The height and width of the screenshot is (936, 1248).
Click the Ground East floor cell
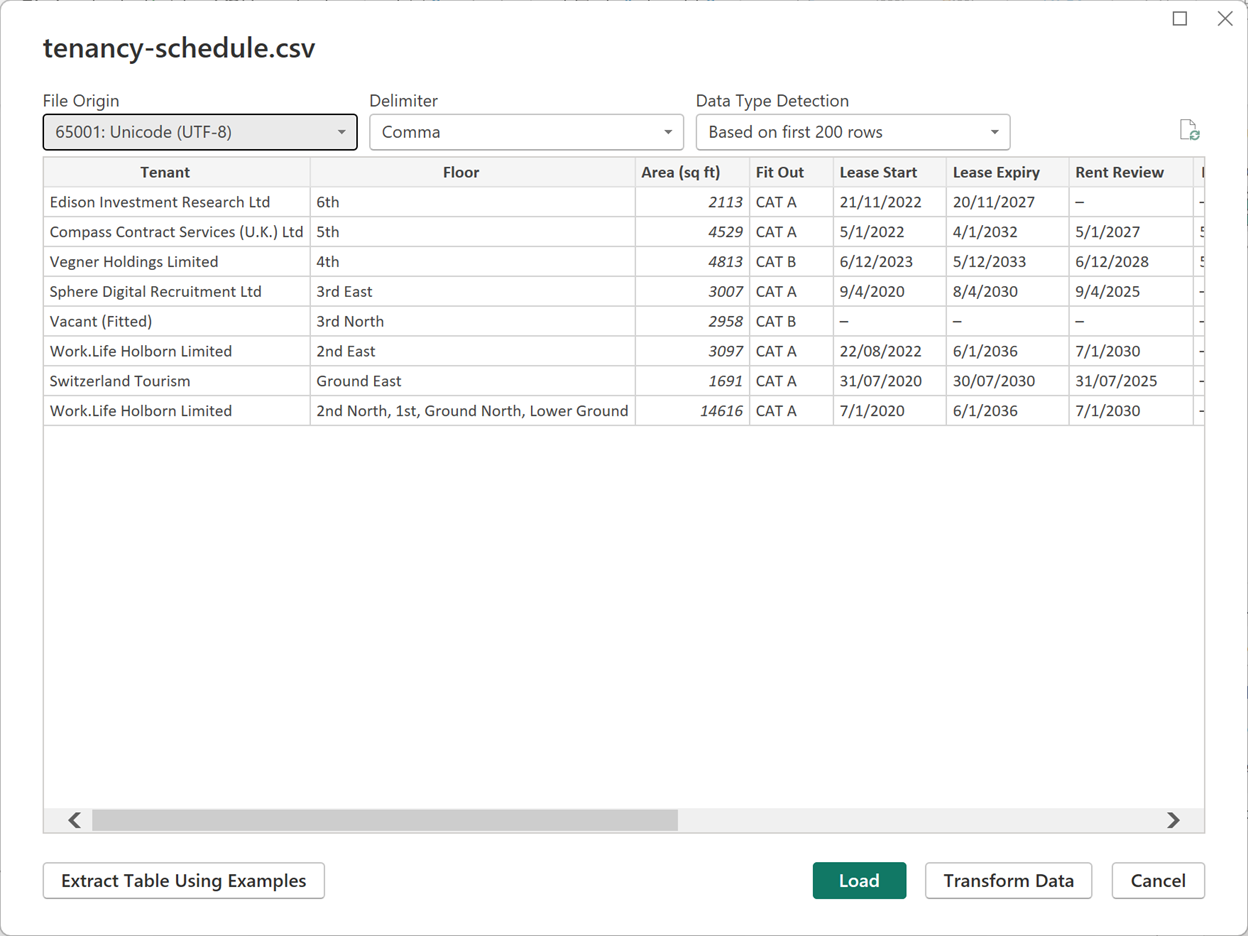click(x=473, y=381)
